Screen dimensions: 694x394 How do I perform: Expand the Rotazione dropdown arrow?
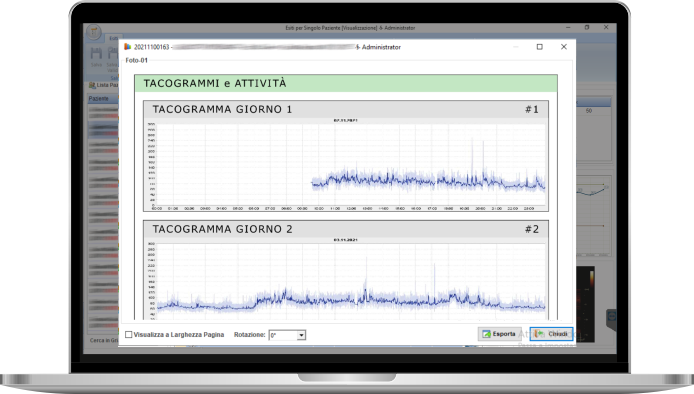(x=301, y=335)
